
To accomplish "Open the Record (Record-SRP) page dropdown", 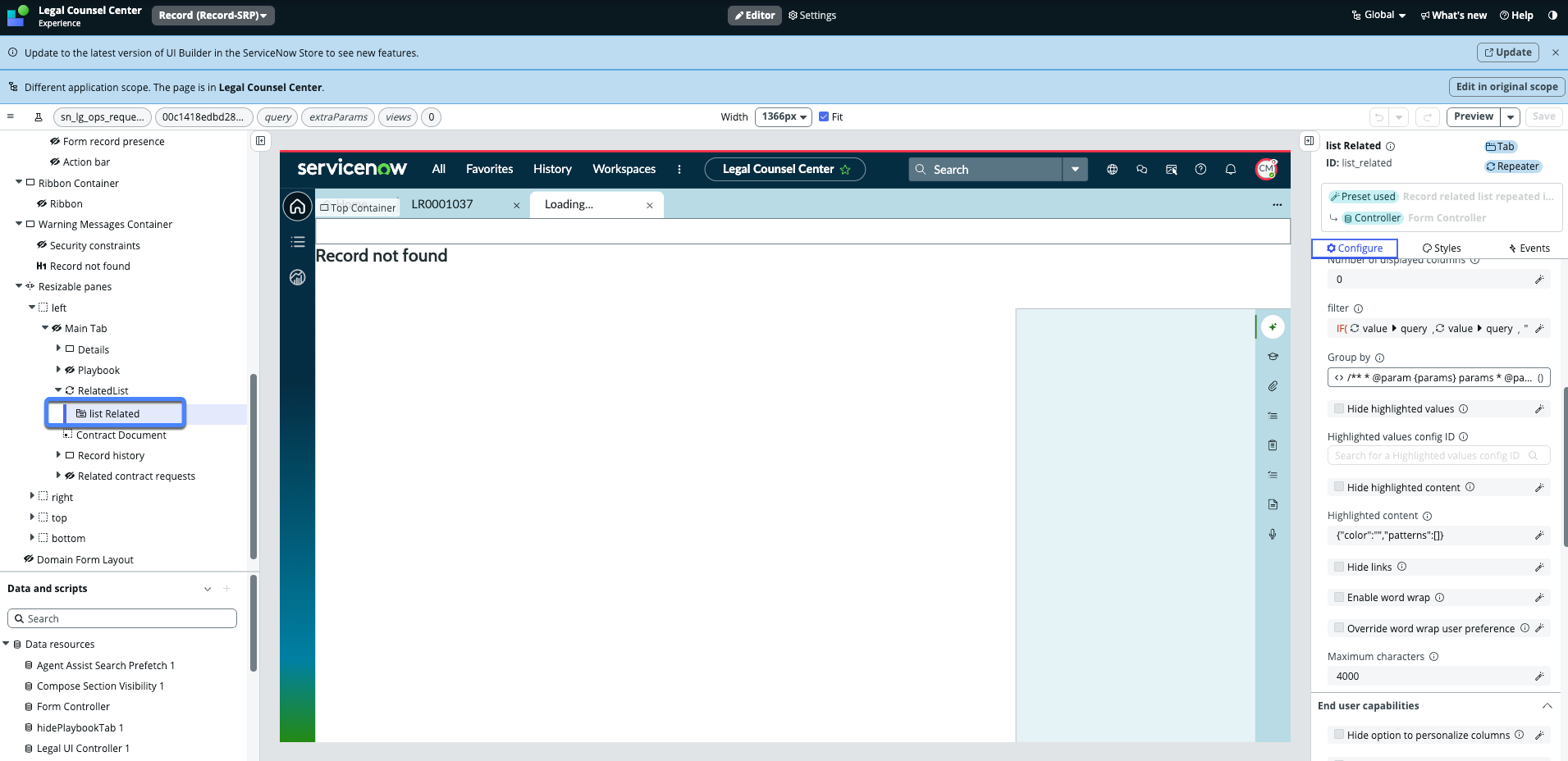I will tap(213, 16).
